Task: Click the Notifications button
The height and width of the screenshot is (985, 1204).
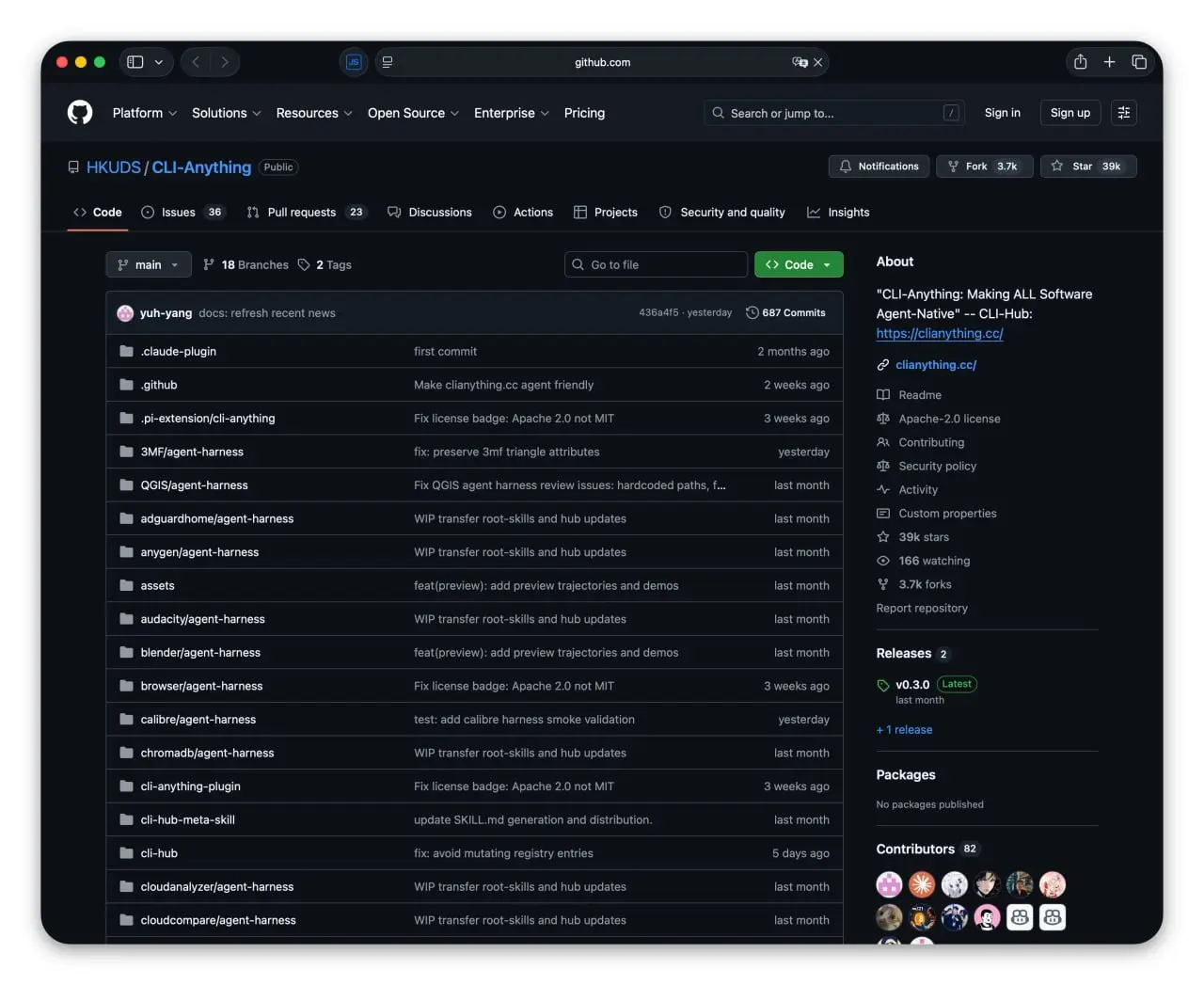Action: pos(879,167)
